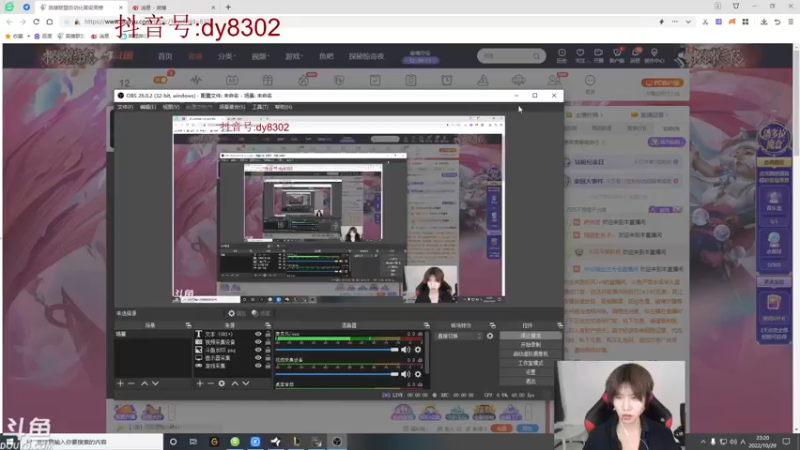
Task: Click alarm clock icon in Douyu toolbar
Action: coord(446,80)
